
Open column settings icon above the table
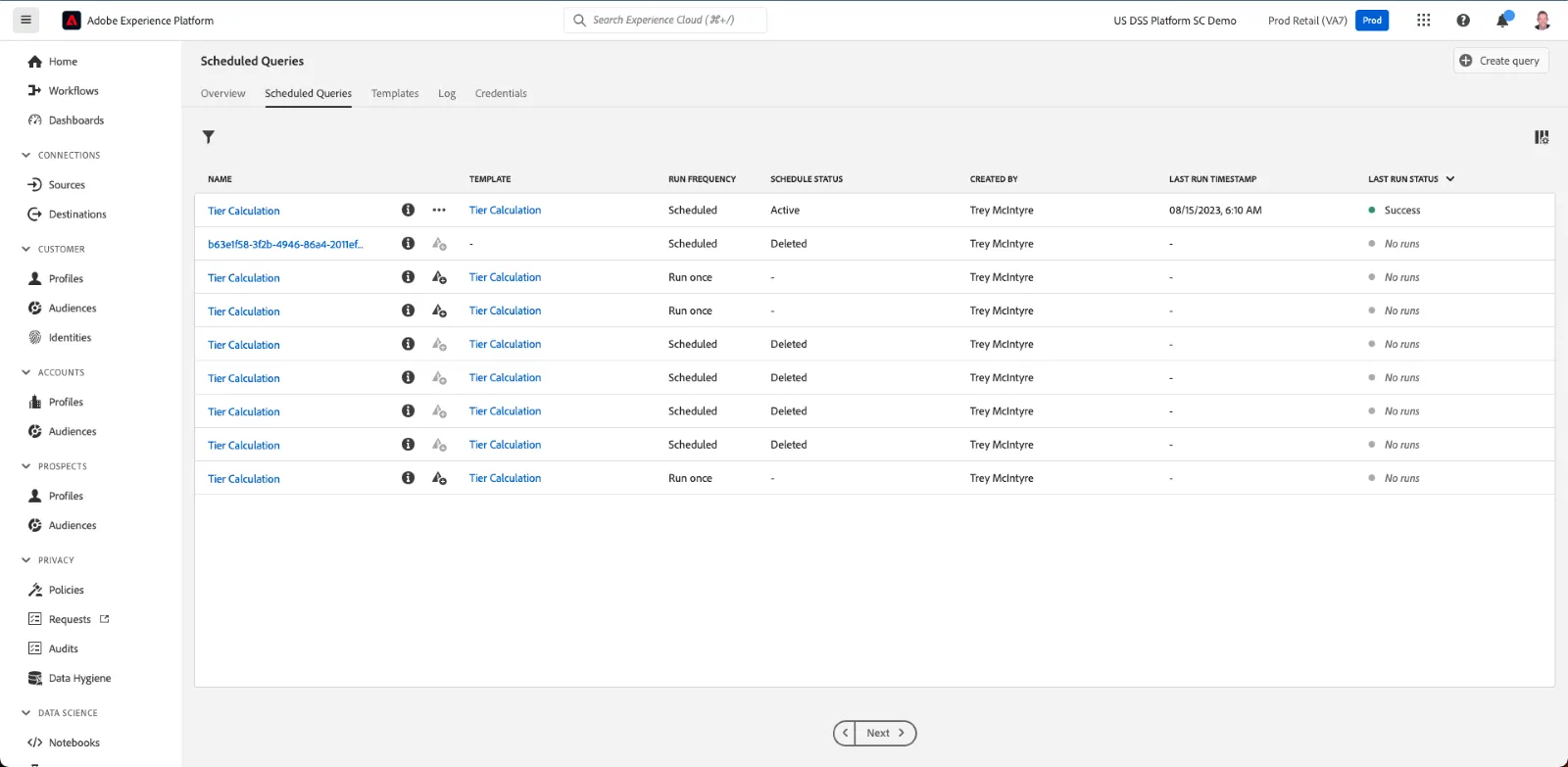click(1542, 137)
